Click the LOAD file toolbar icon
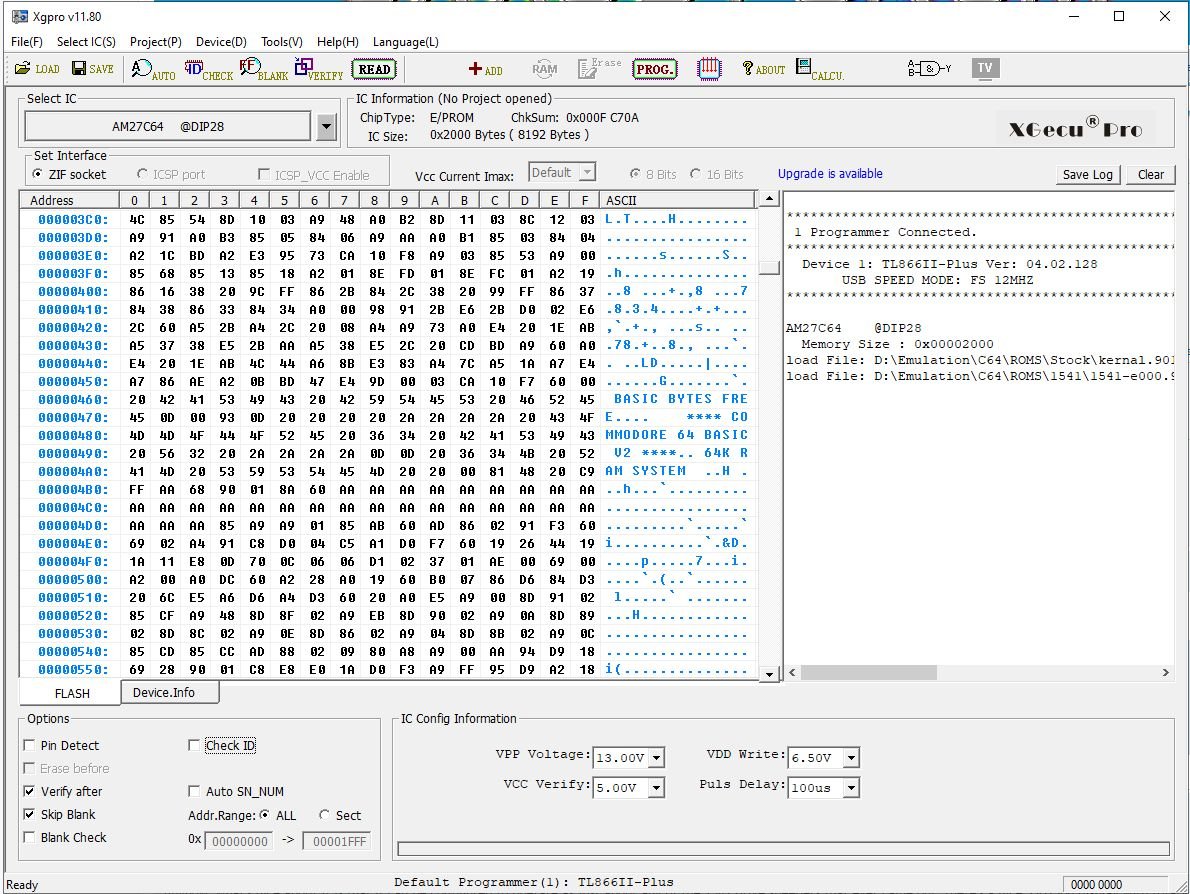 (36, 69)
